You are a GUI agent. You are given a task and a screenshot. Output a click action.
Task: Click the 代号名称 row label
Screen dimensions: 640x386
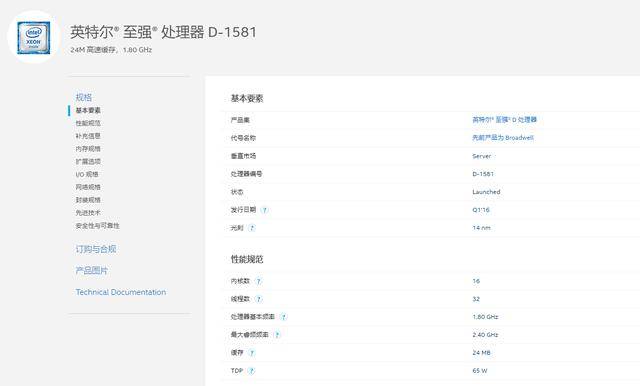[x=243, y=138]
